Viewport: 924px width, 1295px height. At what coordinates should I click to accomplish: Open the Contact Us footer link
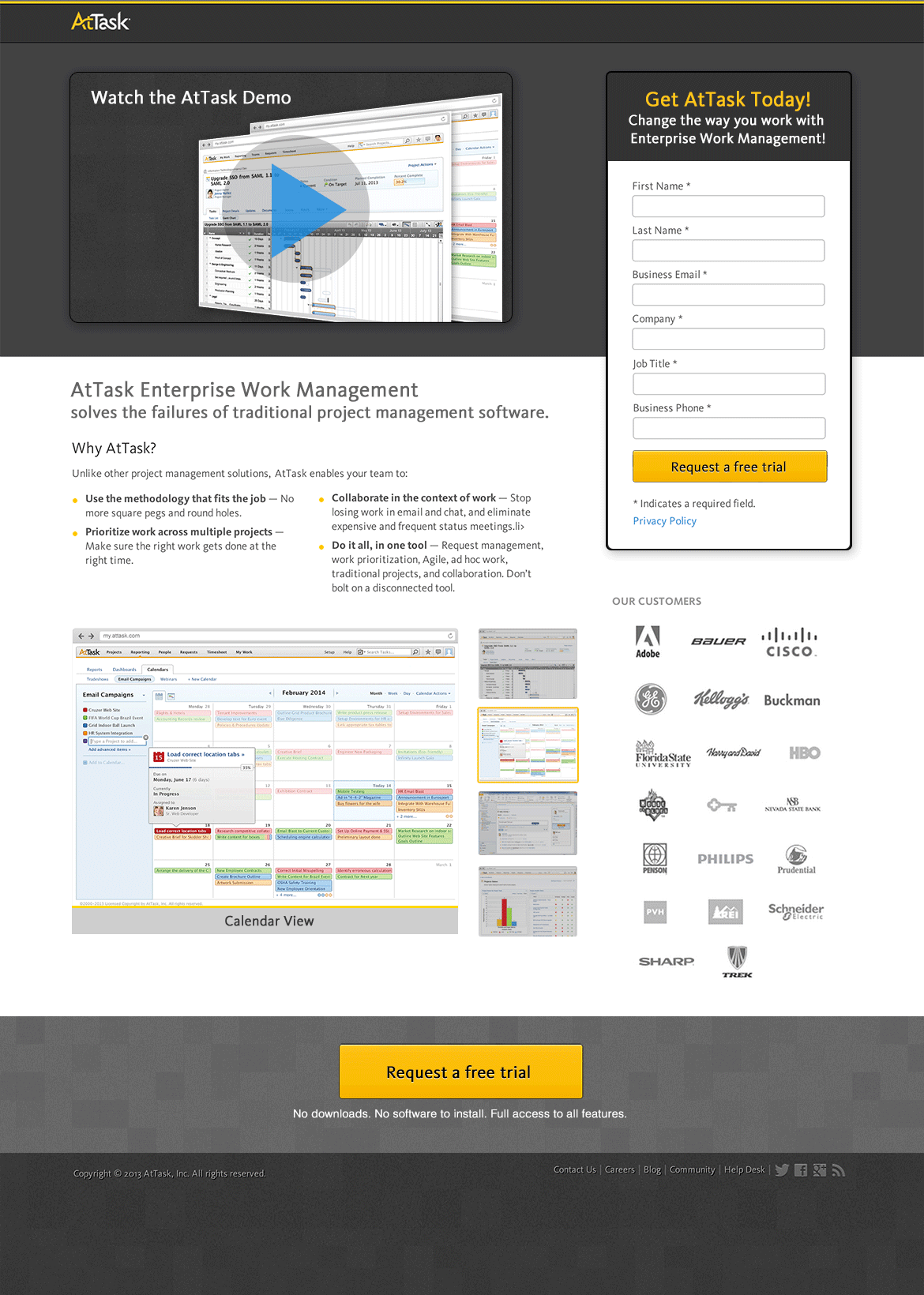point(574,1170)
